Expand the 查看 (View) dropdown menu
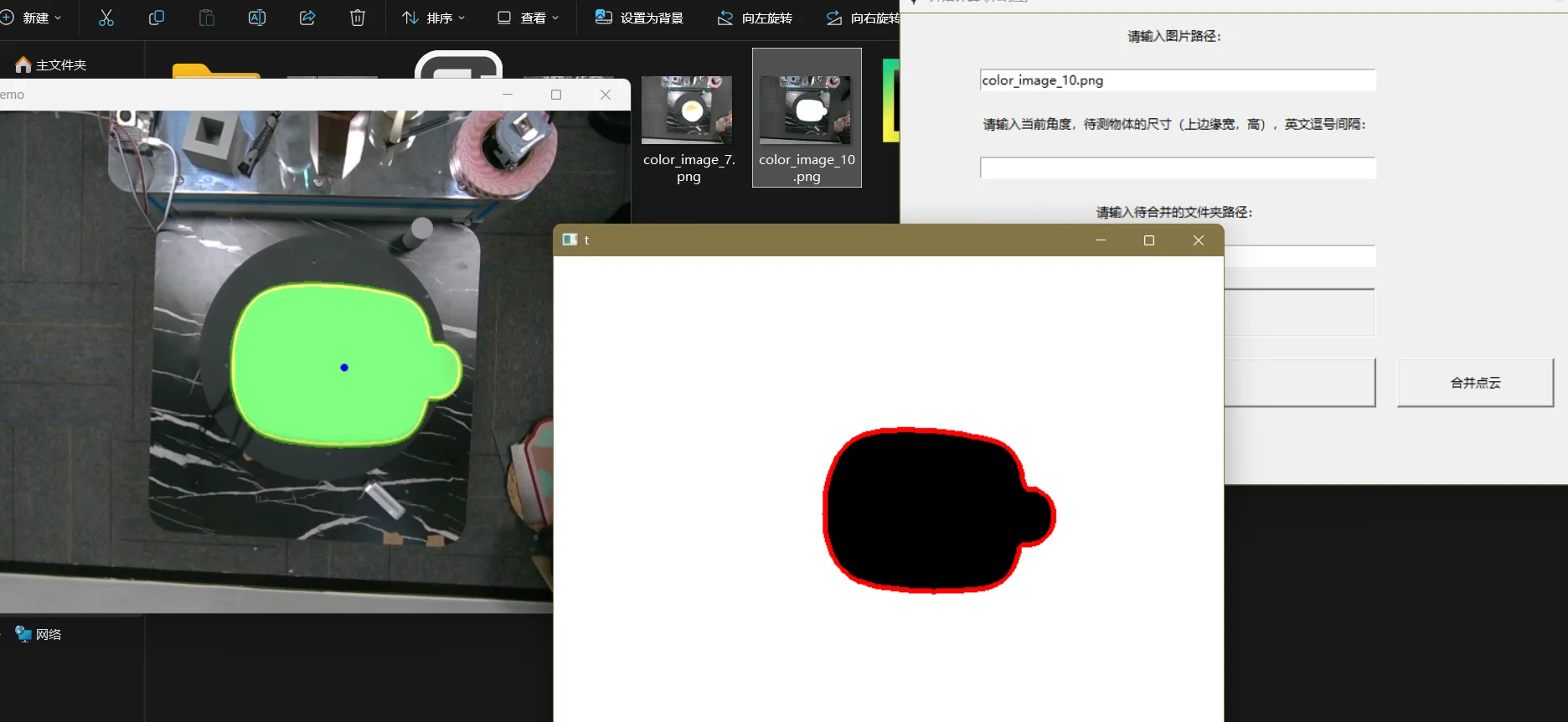 tap(529, 18)
